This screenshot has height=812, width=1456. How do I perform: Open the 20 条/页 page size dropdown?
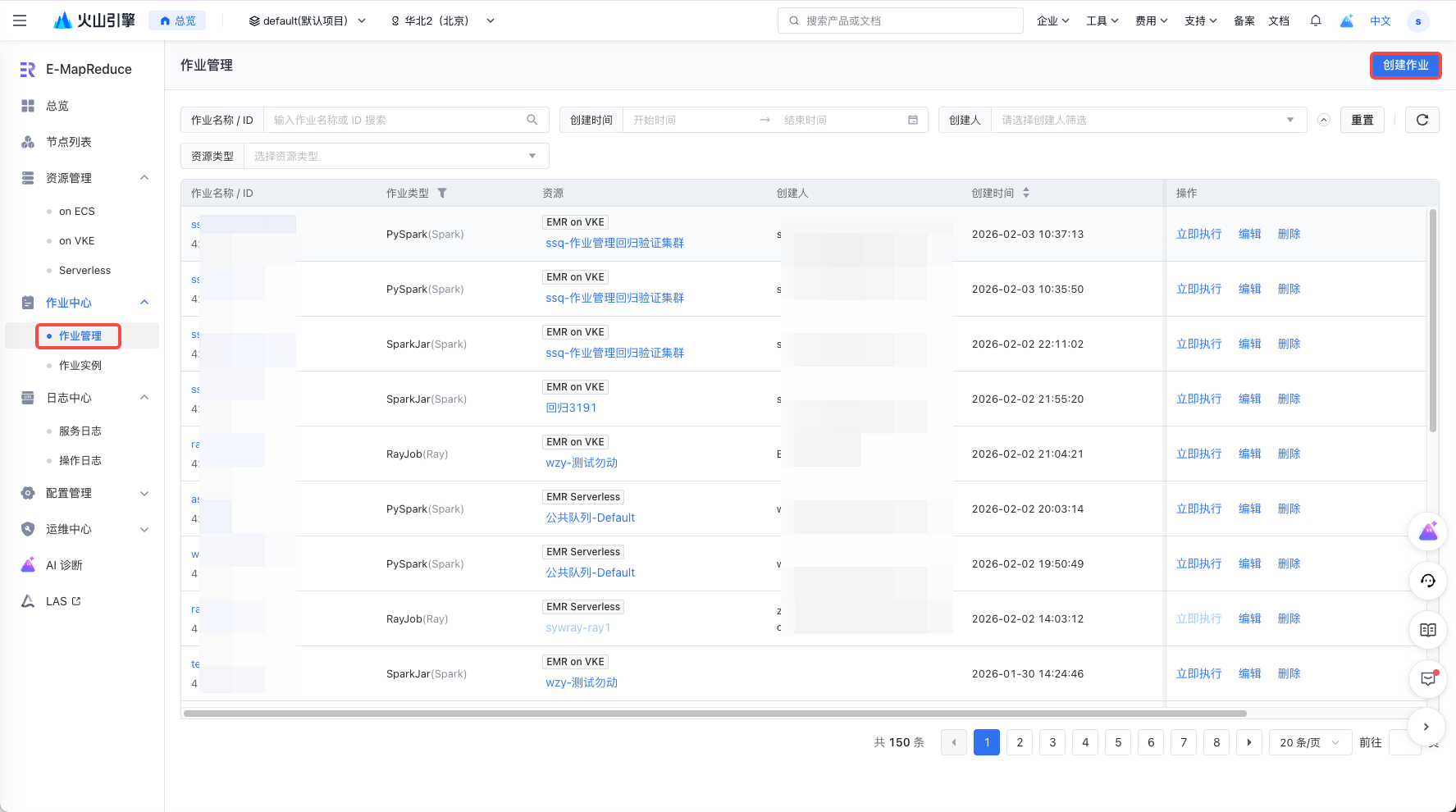click(1309, 742)
